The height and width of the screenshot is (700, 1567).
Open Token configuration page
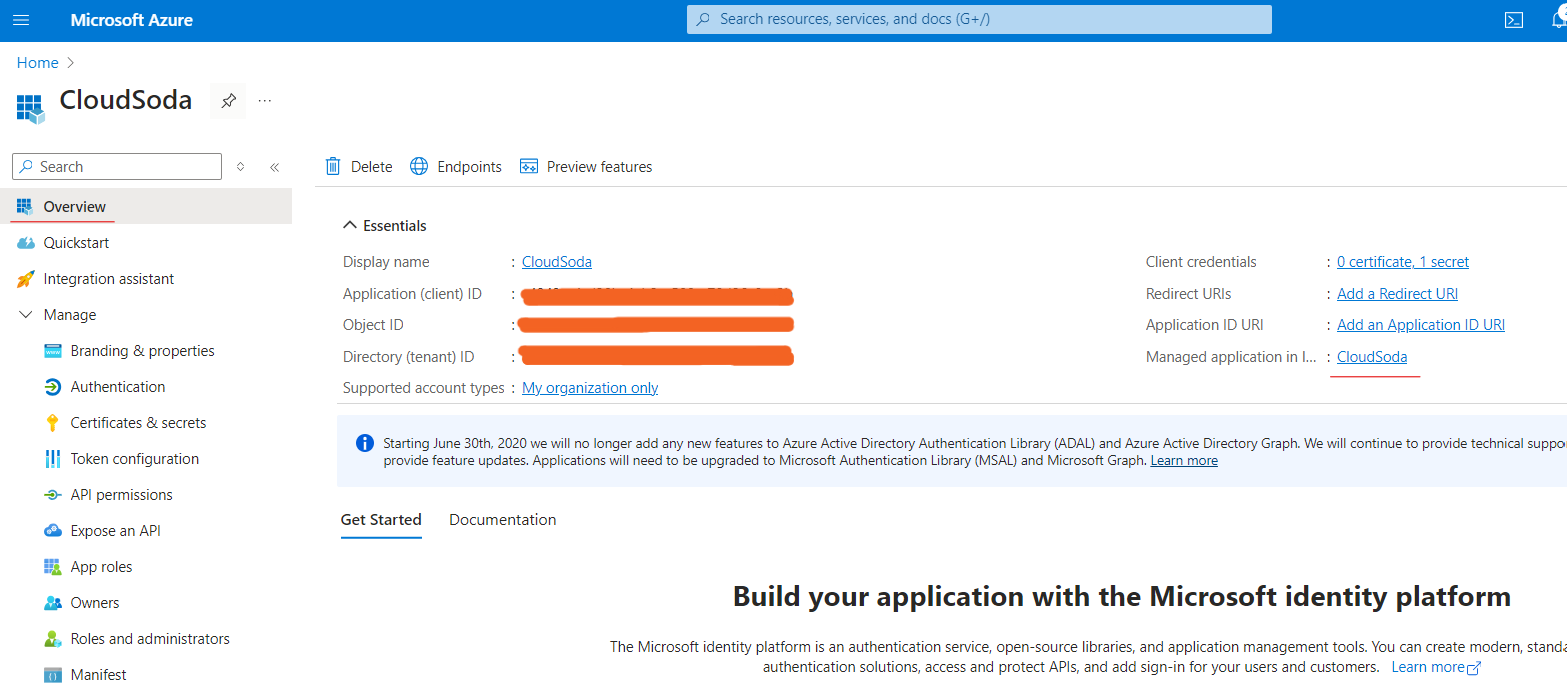[x=135, y=459]
